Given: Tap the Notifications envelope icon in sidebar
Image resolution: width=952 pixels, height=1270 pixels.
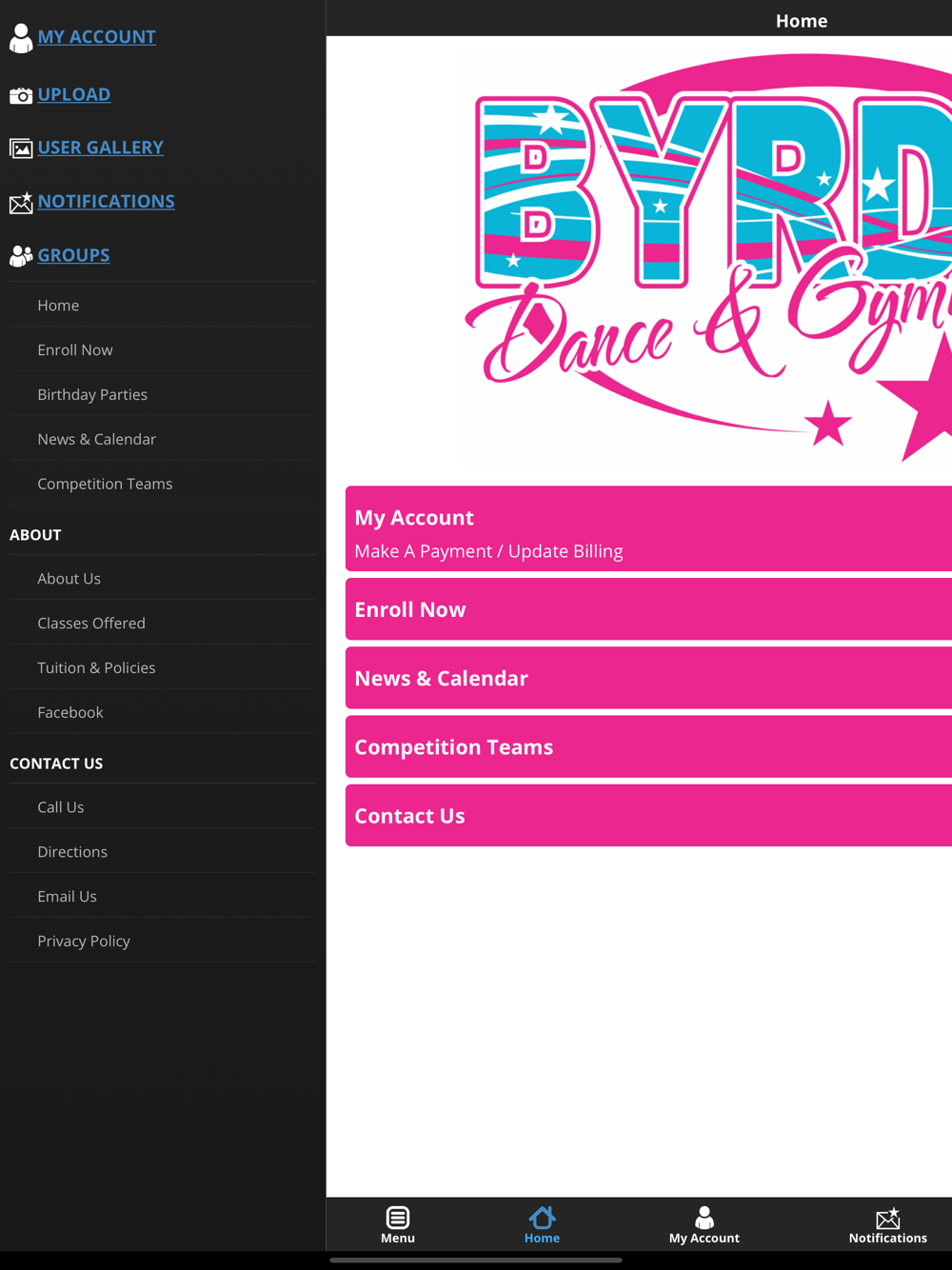Looking at the screenshot, I should click(x=21, y=202).
